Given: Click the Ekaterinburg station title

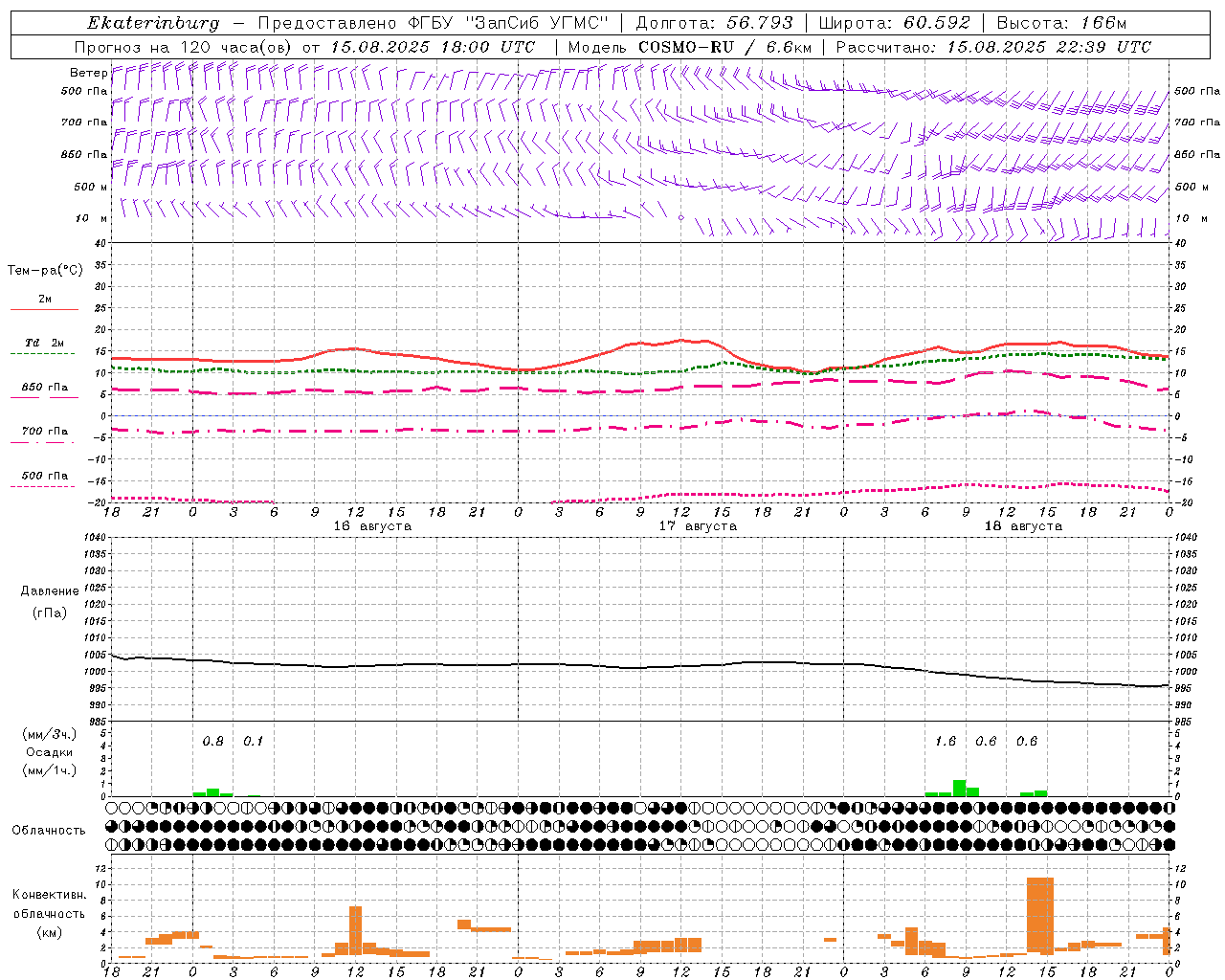Looking at the screenshot, I should (x=153, y=23).
